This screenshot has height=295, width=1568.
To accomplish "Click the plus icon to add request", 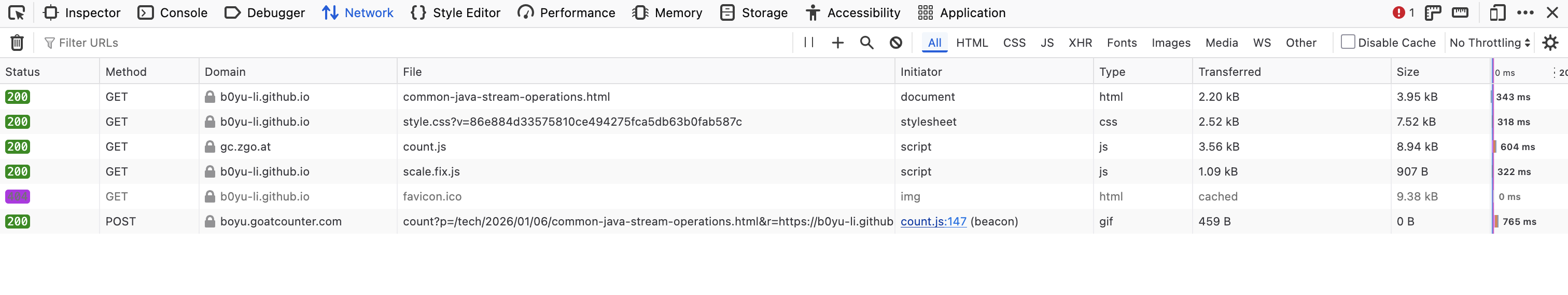I will [x=837, y=43].
